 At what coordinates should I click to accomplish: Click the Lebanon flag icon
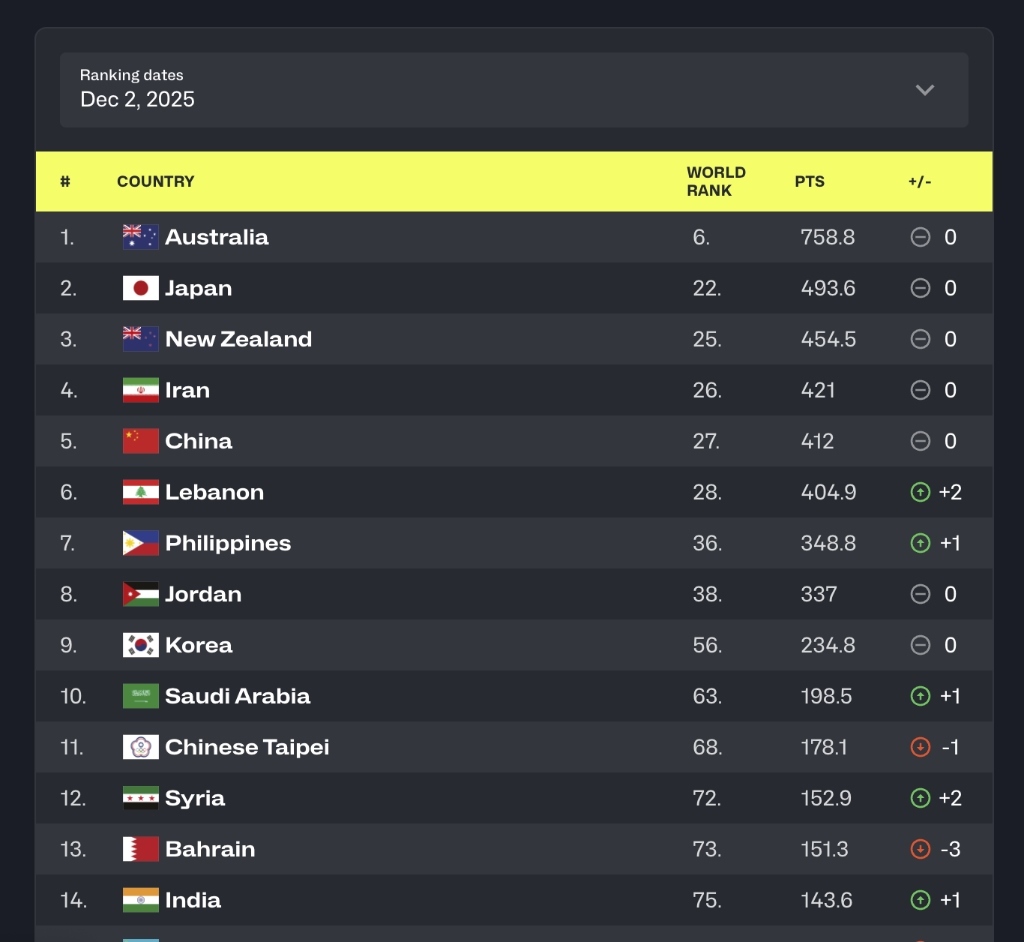[140, 492]
